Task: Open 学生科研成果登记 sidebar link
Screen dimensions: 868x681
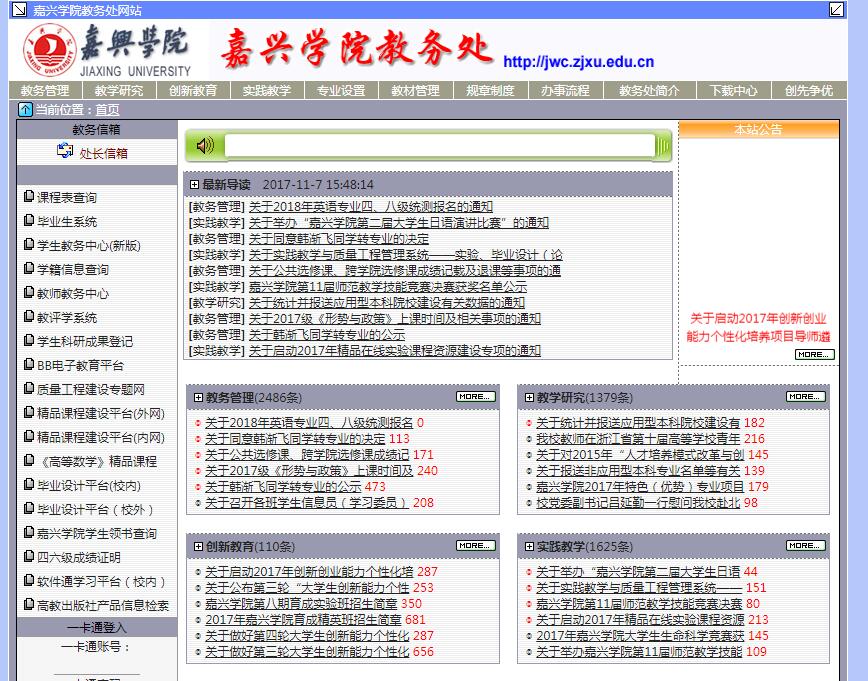Action: tap(85, 341)
